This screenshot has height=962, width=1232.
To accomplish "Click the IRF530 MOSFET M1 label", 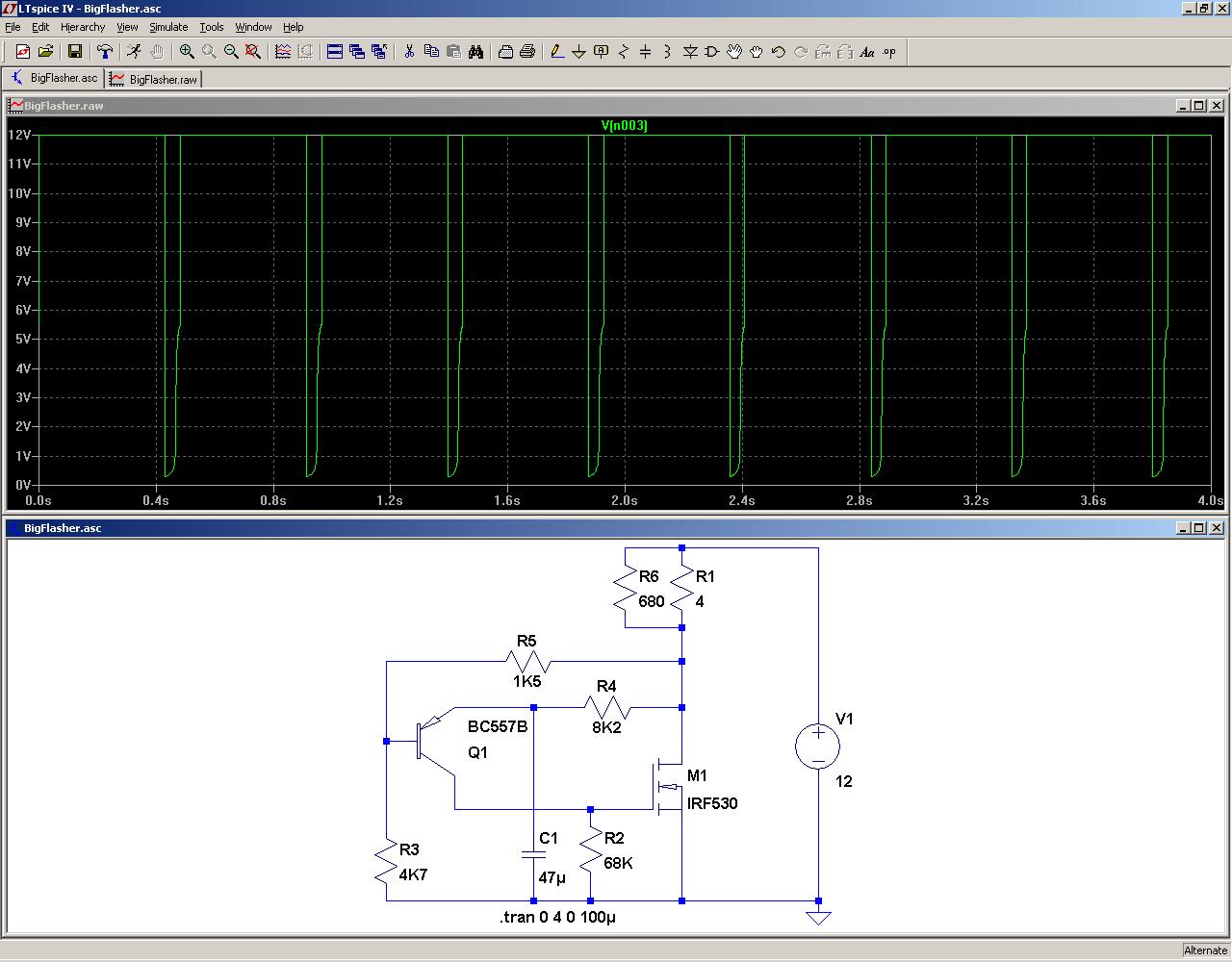I will [x=711, y=803].
